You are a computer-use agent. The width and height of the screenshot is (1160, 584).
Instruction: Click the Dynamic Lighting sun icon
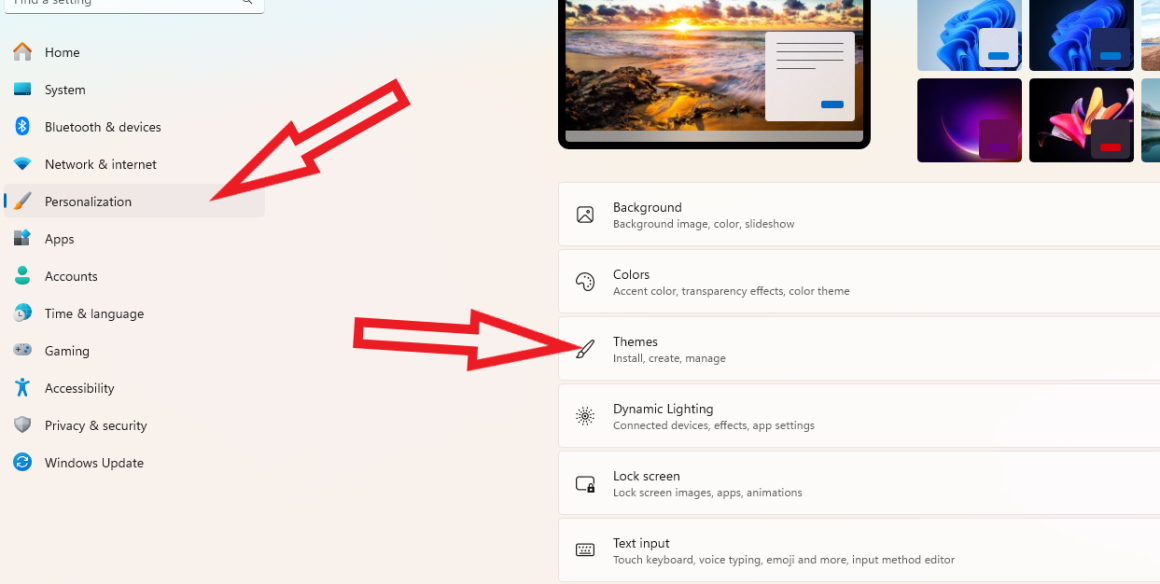point(585,416)
